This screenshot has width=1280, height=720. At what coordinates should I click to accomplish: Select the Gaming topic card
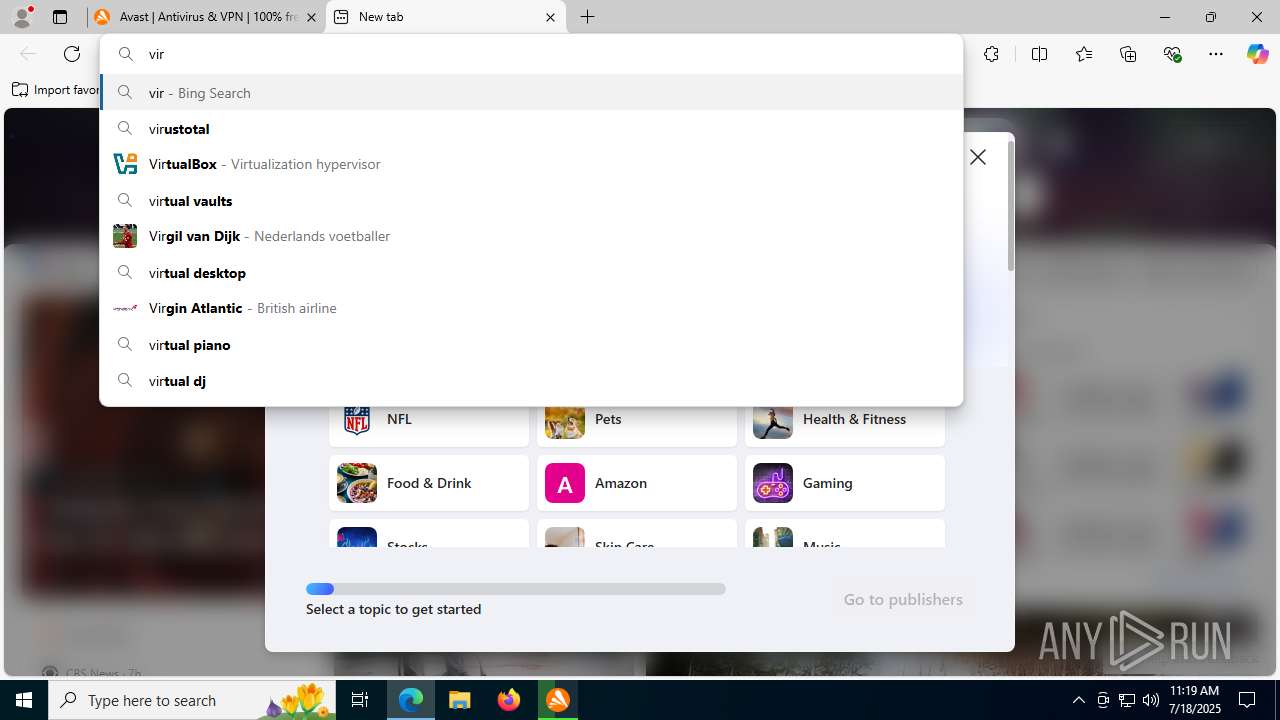[x=845, y=483]
